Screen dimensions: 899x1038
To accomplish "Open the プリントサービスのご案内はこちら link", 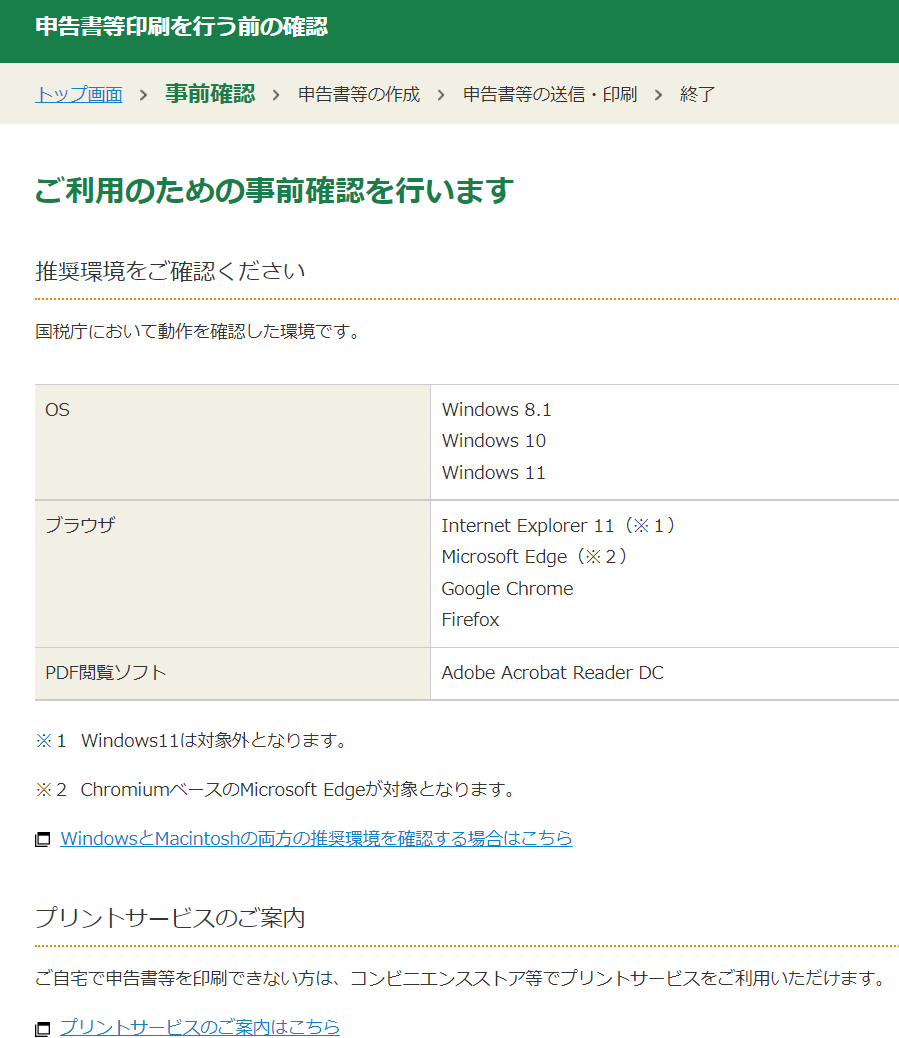I will pos(200,1027).
